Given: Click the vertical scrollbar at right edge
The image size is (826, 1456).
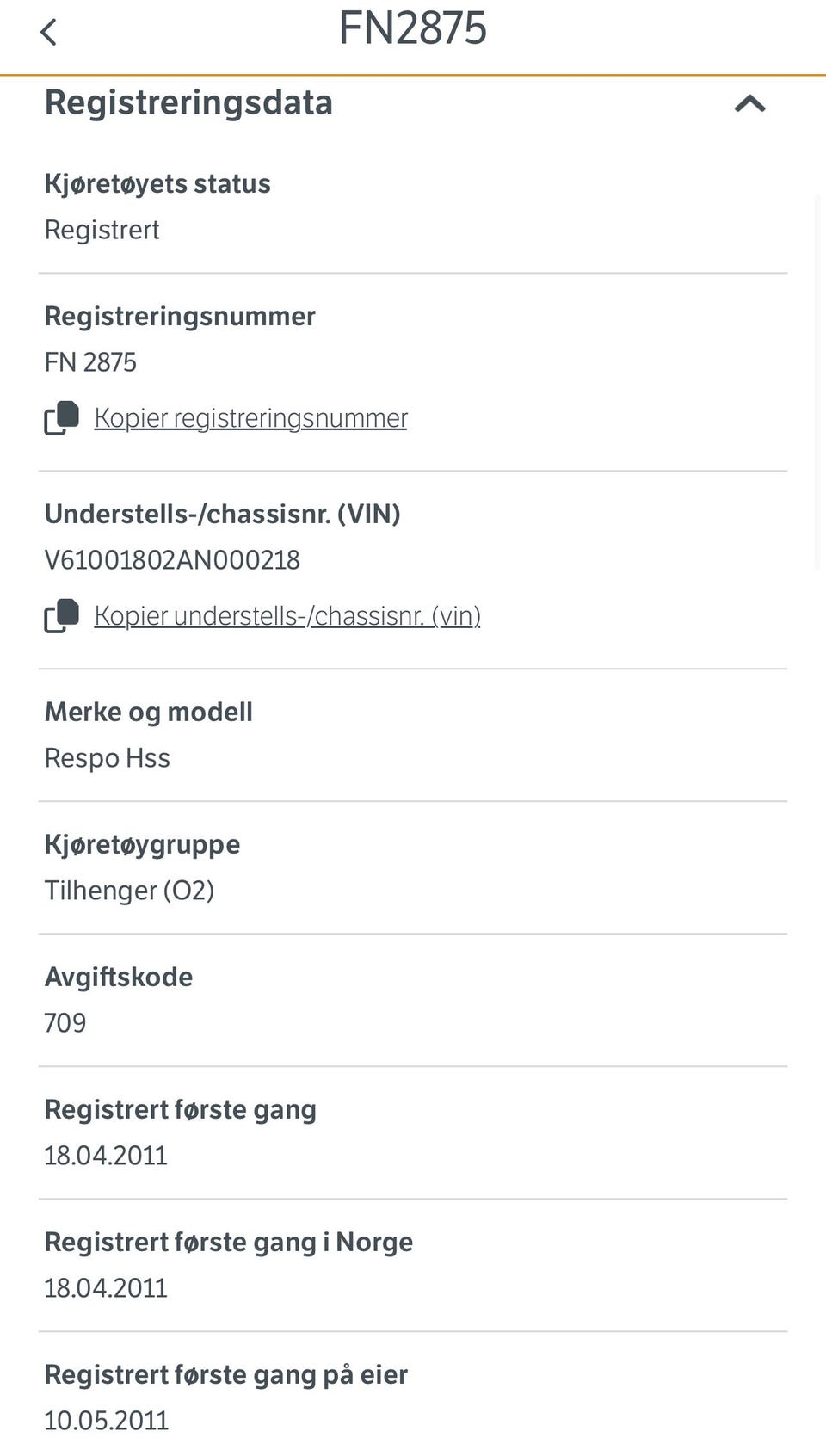Looking at the screenshot, I should pos(818,379).
